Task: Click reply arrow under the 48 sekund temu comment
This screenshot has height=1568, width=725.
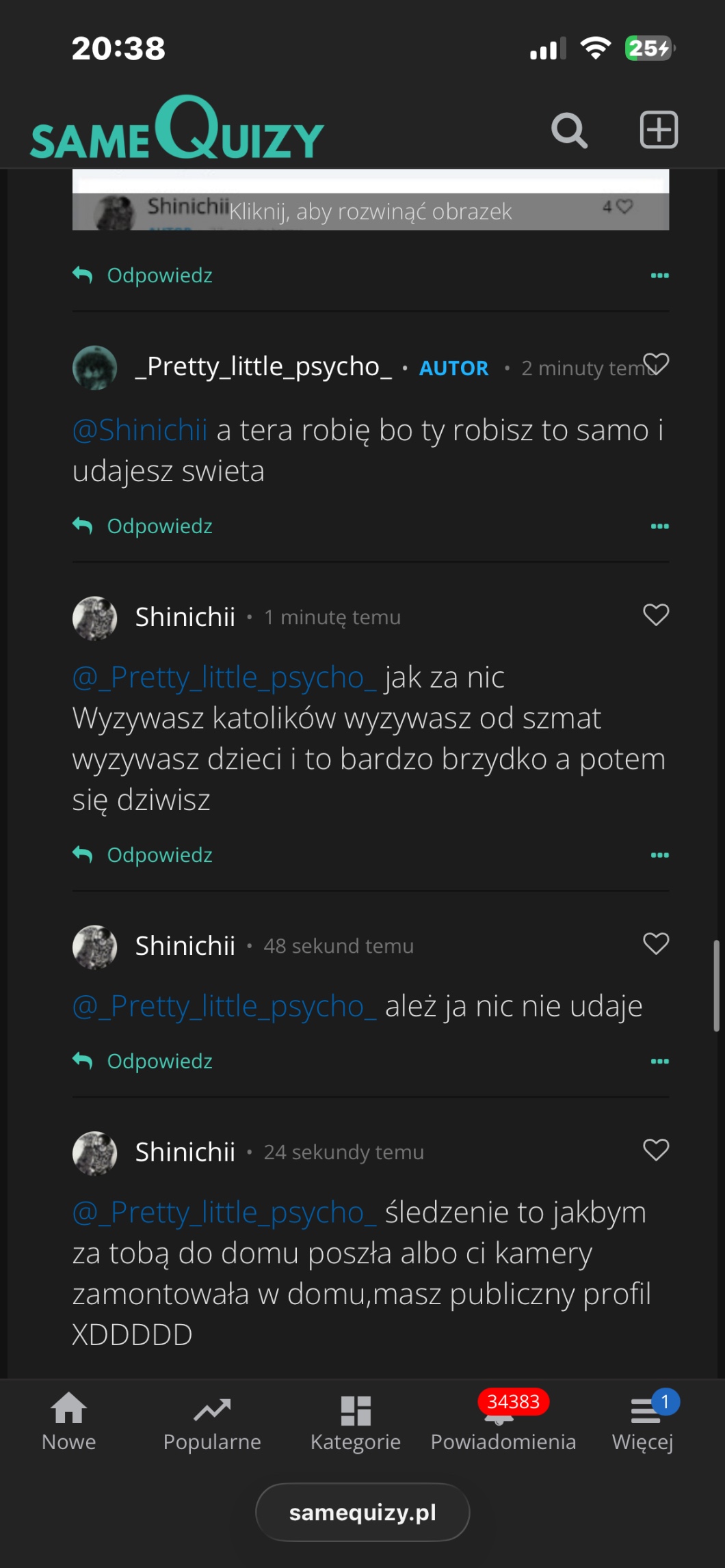Action: coord(83,1061)
